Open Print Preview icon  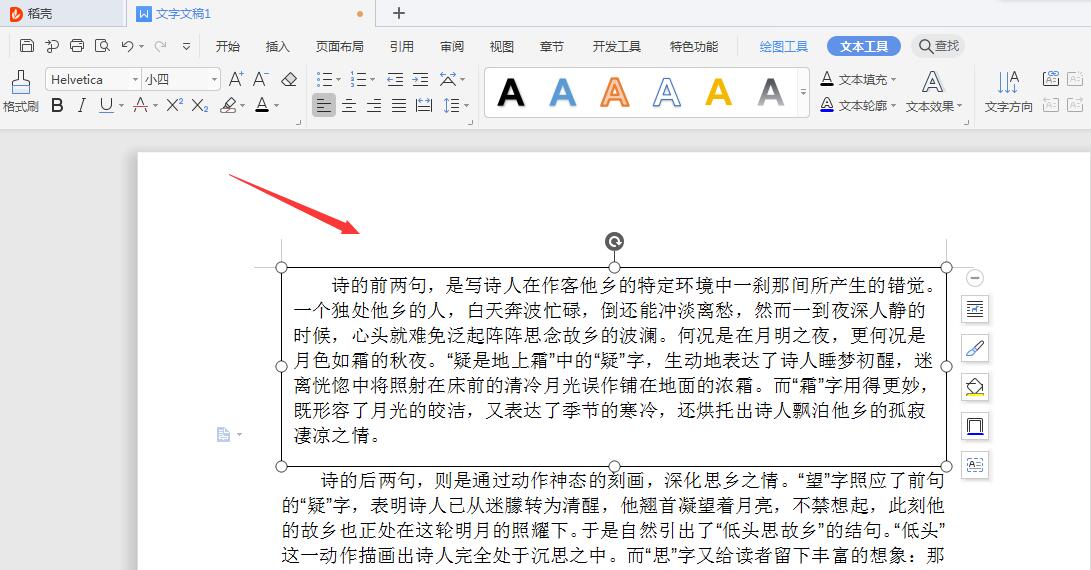click(x=102, y=46)
